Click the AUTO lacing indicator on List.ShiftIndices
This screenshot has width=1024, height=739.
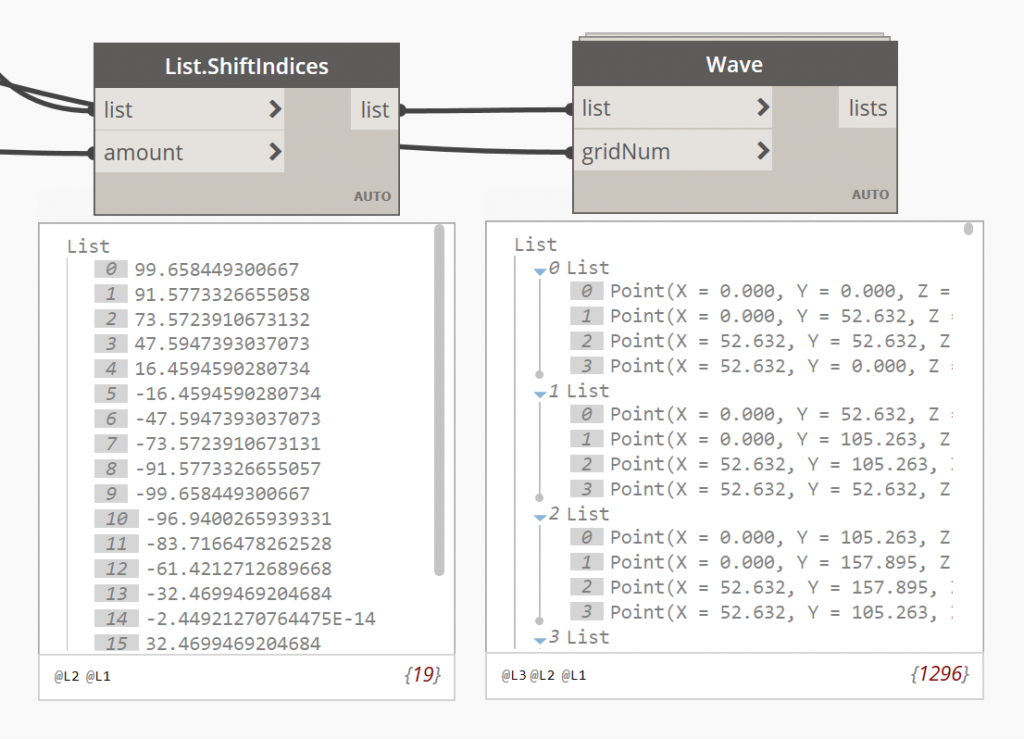(x=372, y=196)
